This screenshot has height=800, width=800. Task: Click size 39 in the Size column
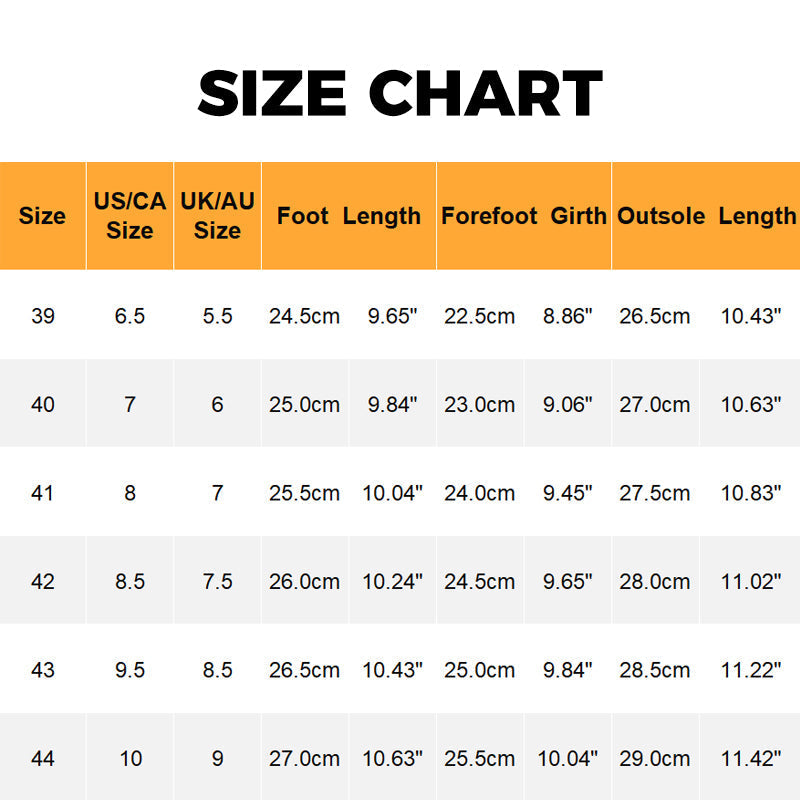point(43,316)
